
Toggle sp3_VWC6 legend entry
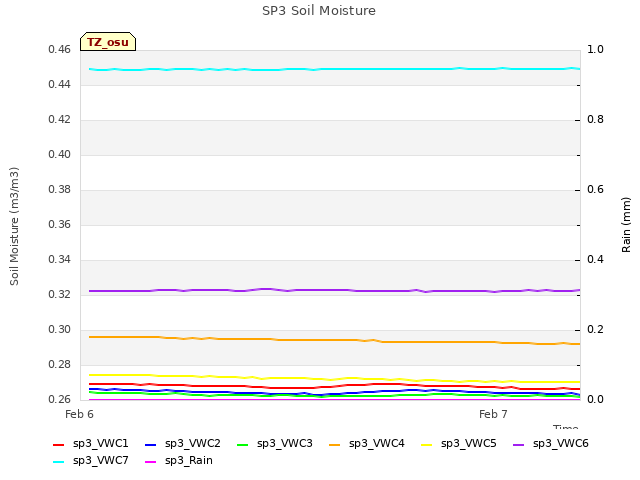[551, 444]
